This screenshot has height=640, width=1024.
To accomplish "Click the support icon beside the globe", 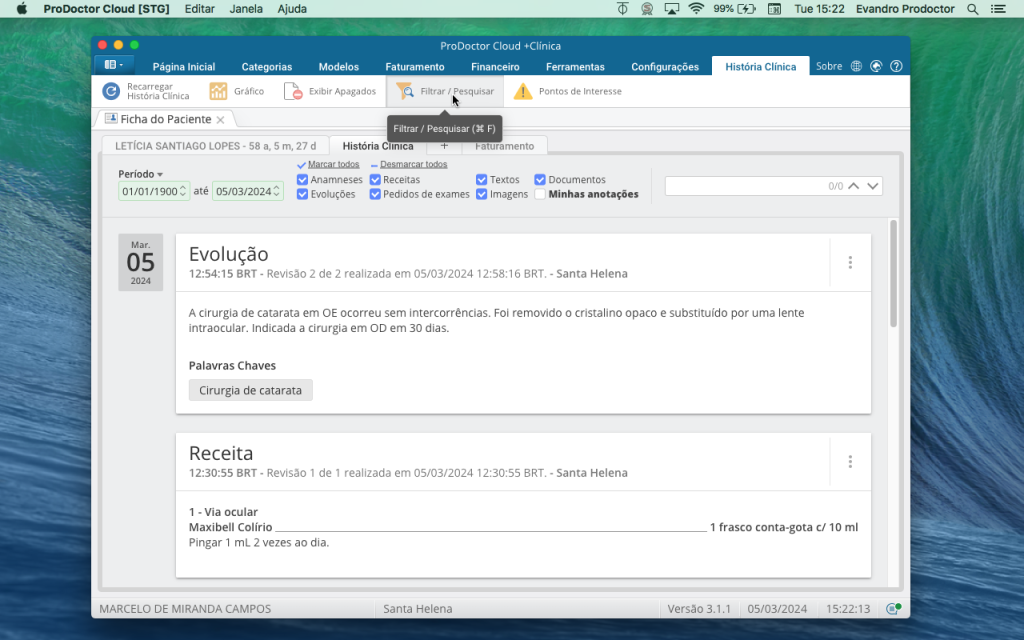I will click(876, 66).
